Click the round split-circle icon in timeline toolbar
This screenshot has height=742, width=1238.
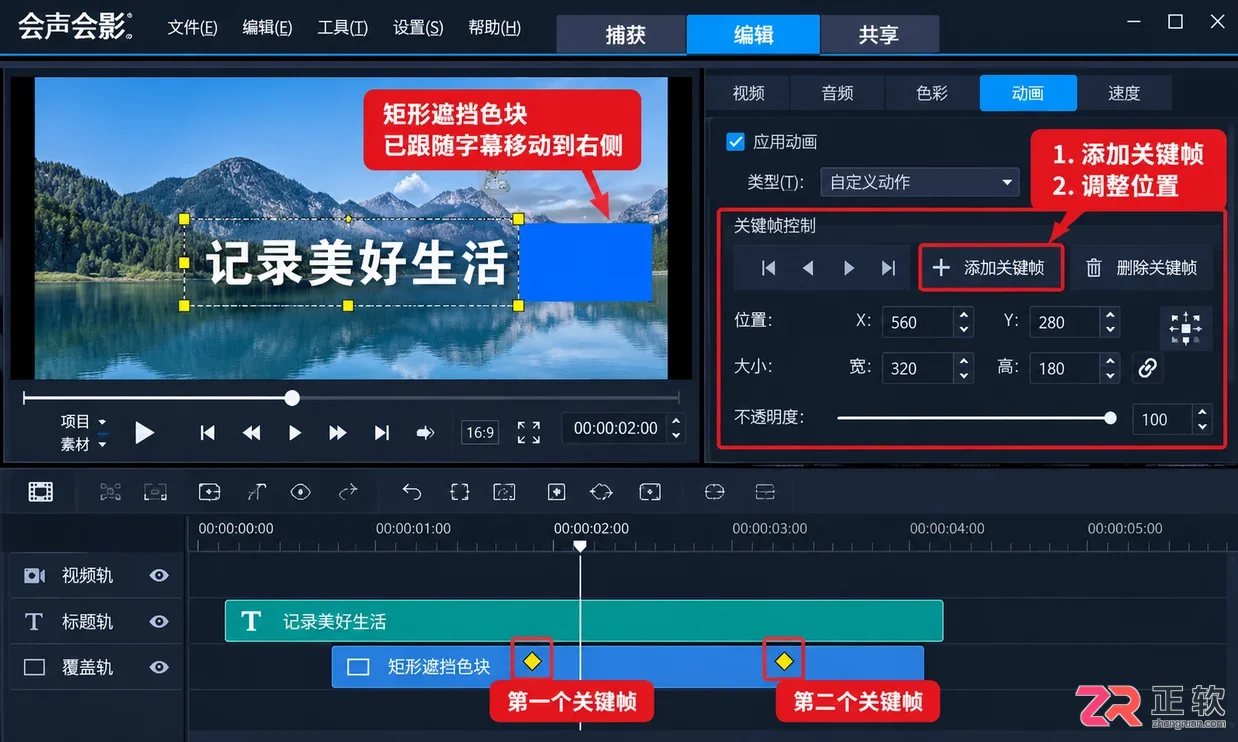click(x=714, y=491)
